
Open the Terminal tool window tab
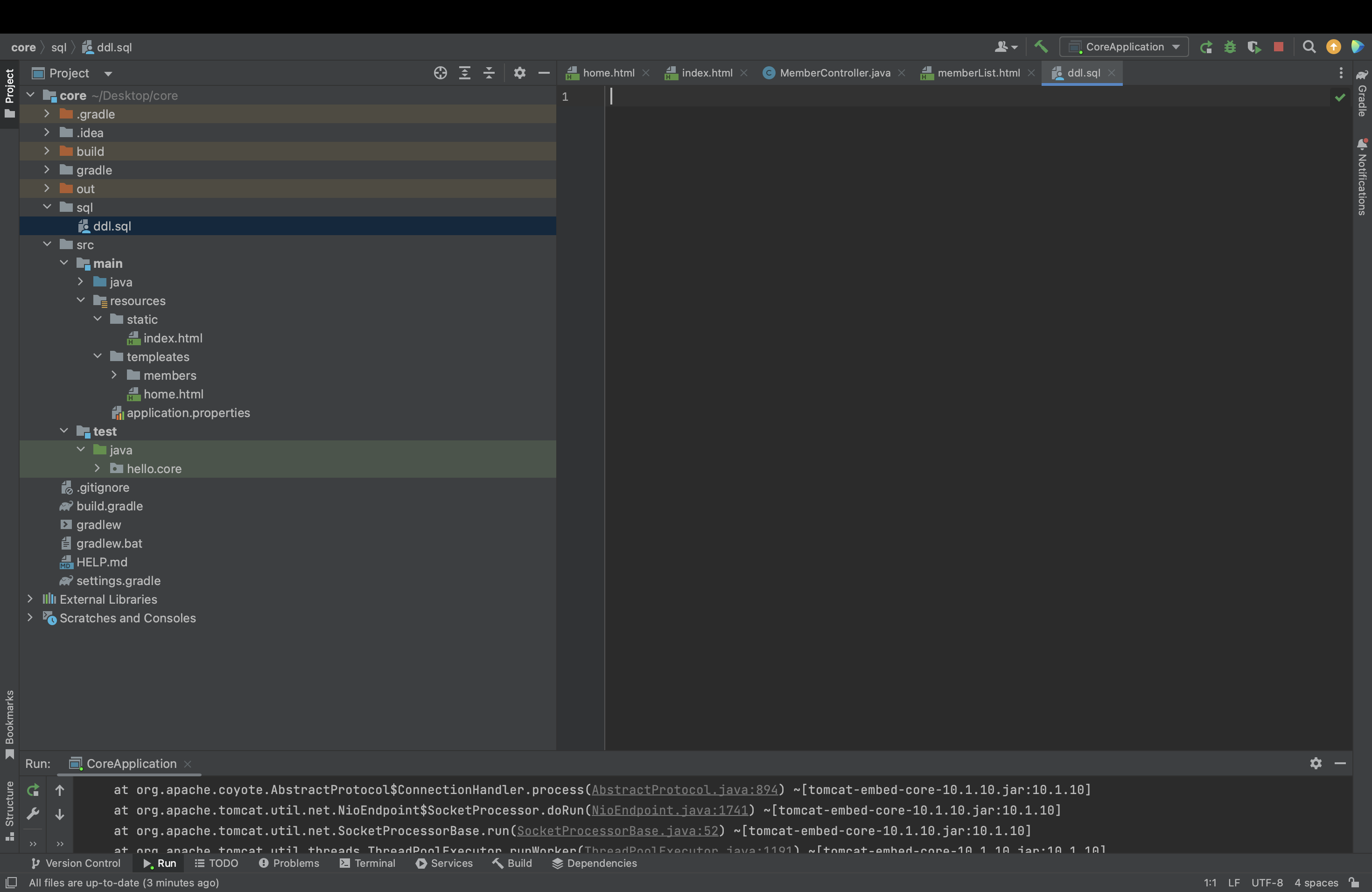tap(368, 863)
